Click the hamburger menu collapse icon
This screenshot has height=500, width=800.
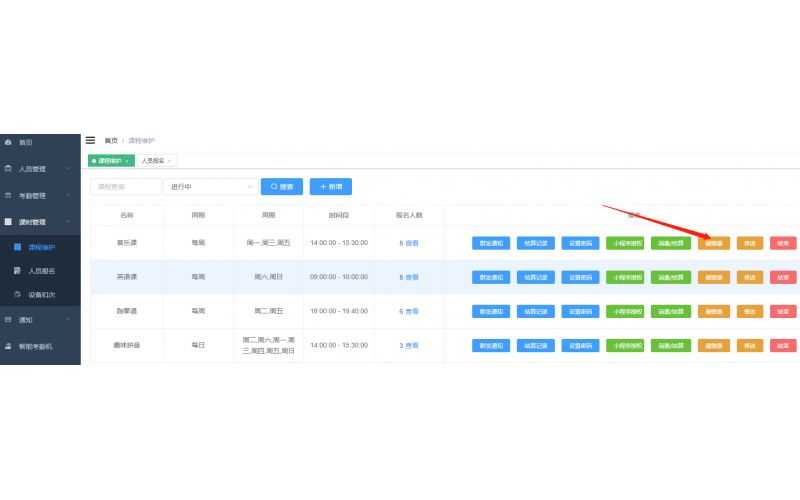point(90,141)
